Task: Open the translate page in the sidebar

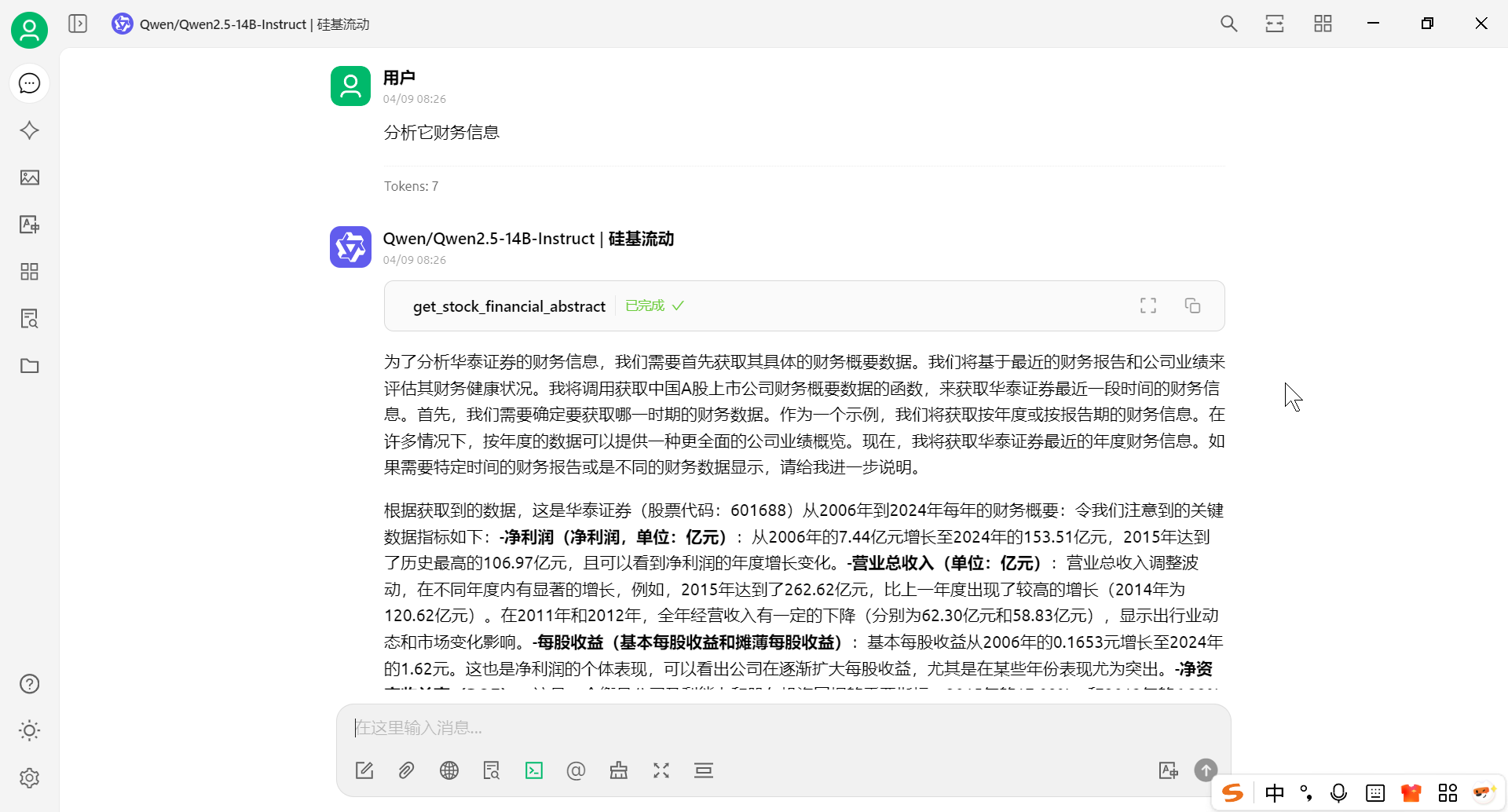Action: 29,225
